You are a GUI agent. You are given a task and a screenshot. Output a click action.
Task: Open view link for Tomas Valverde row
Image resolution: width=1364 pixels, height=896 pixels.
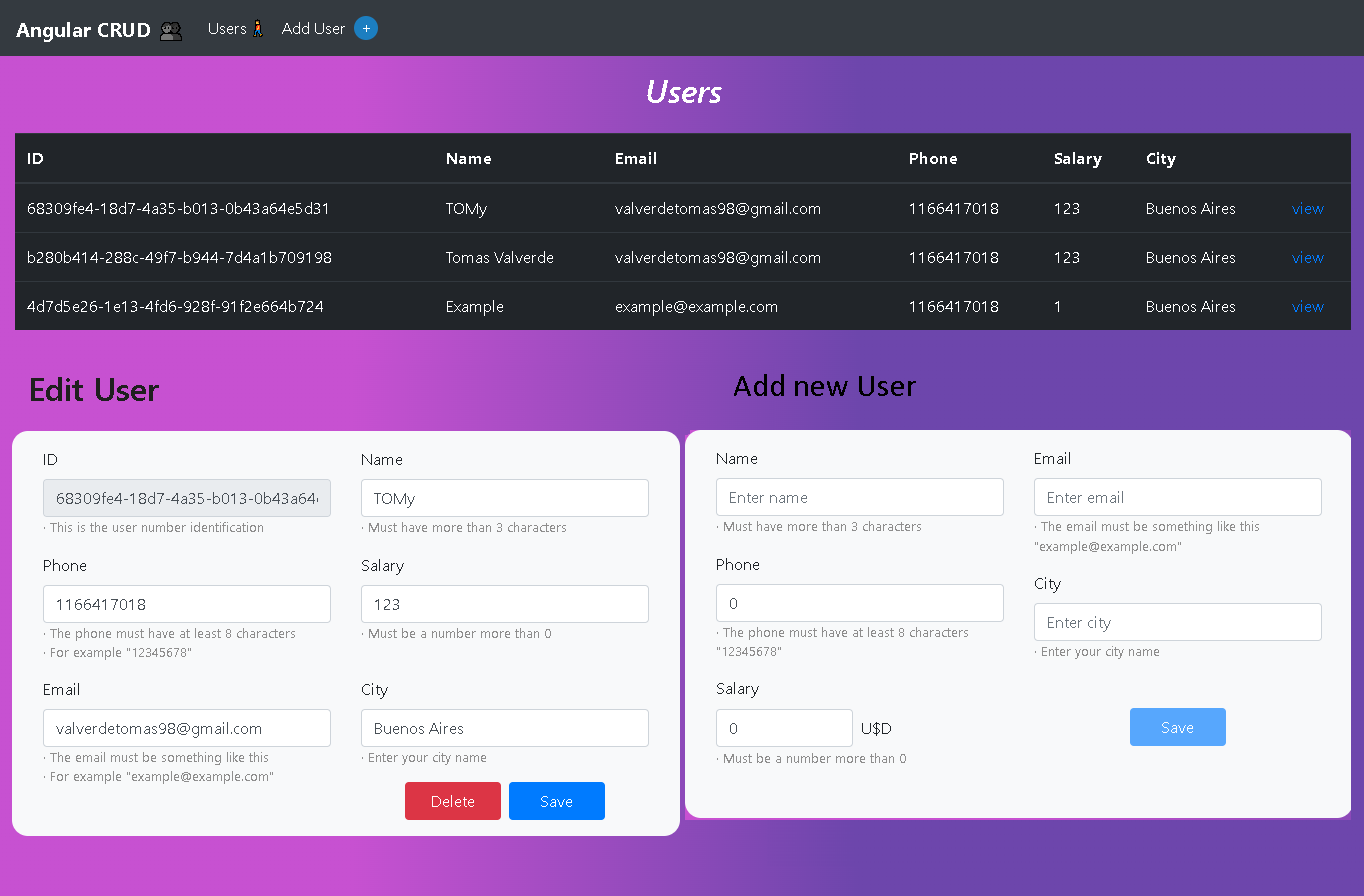pos(1307,257)
